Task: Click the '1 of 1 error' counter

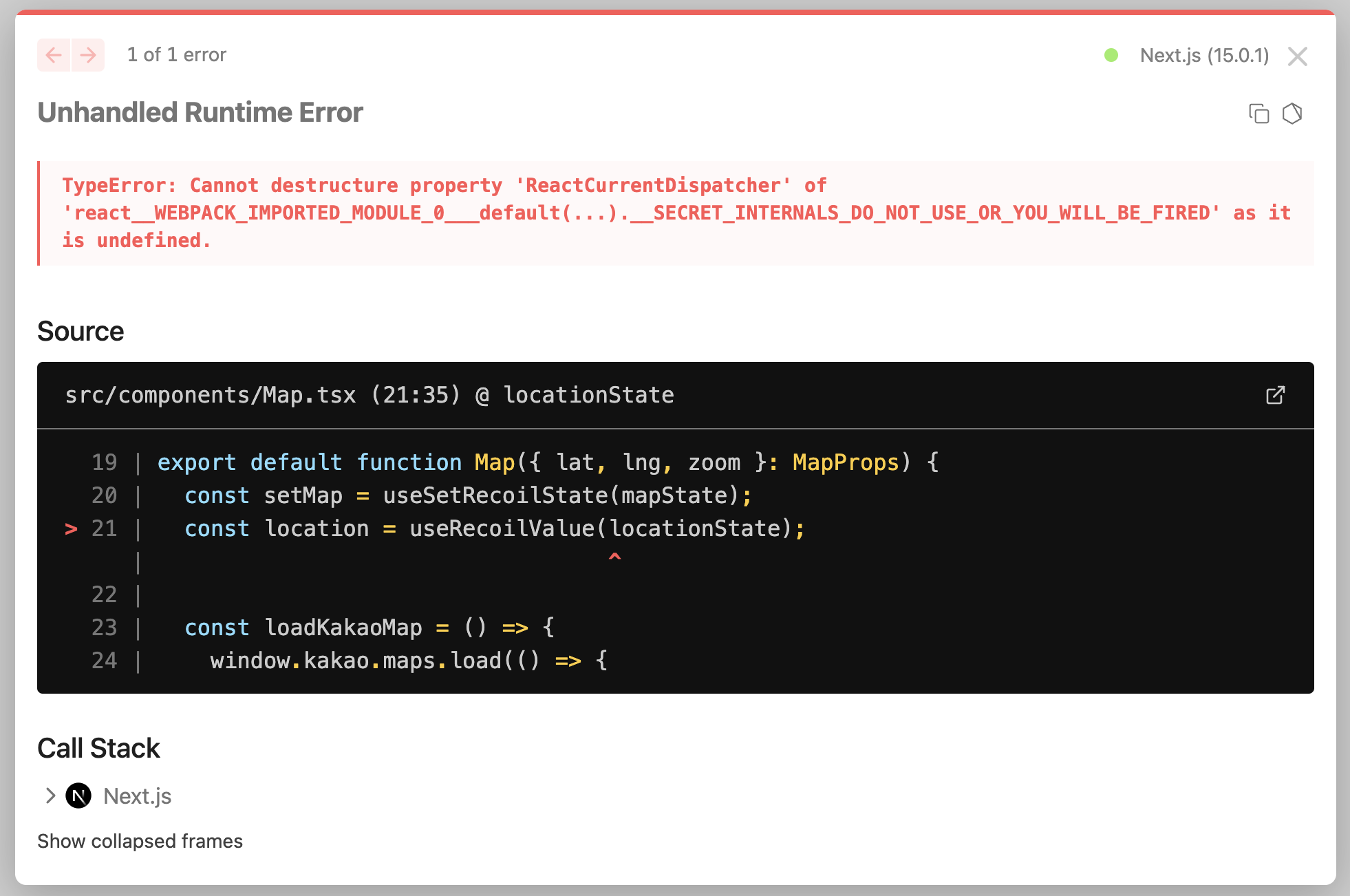Action: (176, 55)
